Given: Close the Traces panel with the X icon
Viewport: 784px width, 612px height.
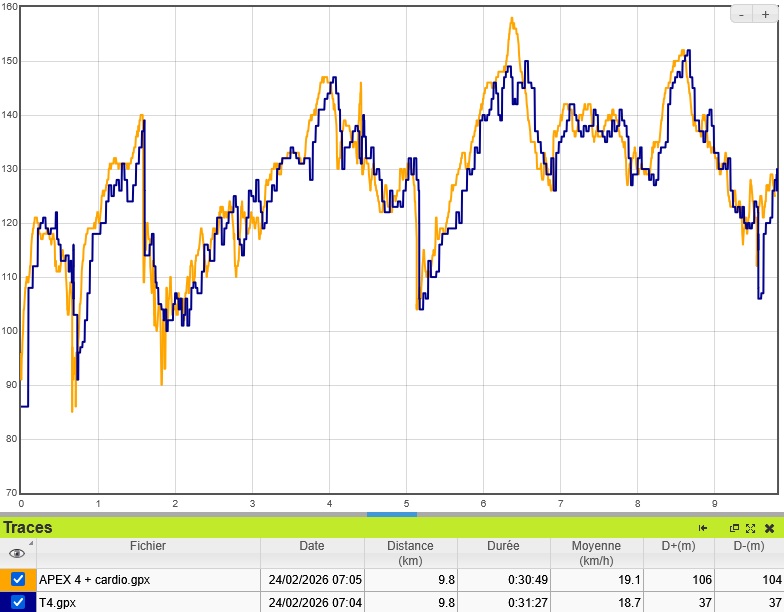Looking at the screenshot, I should (x=769, y=528).
